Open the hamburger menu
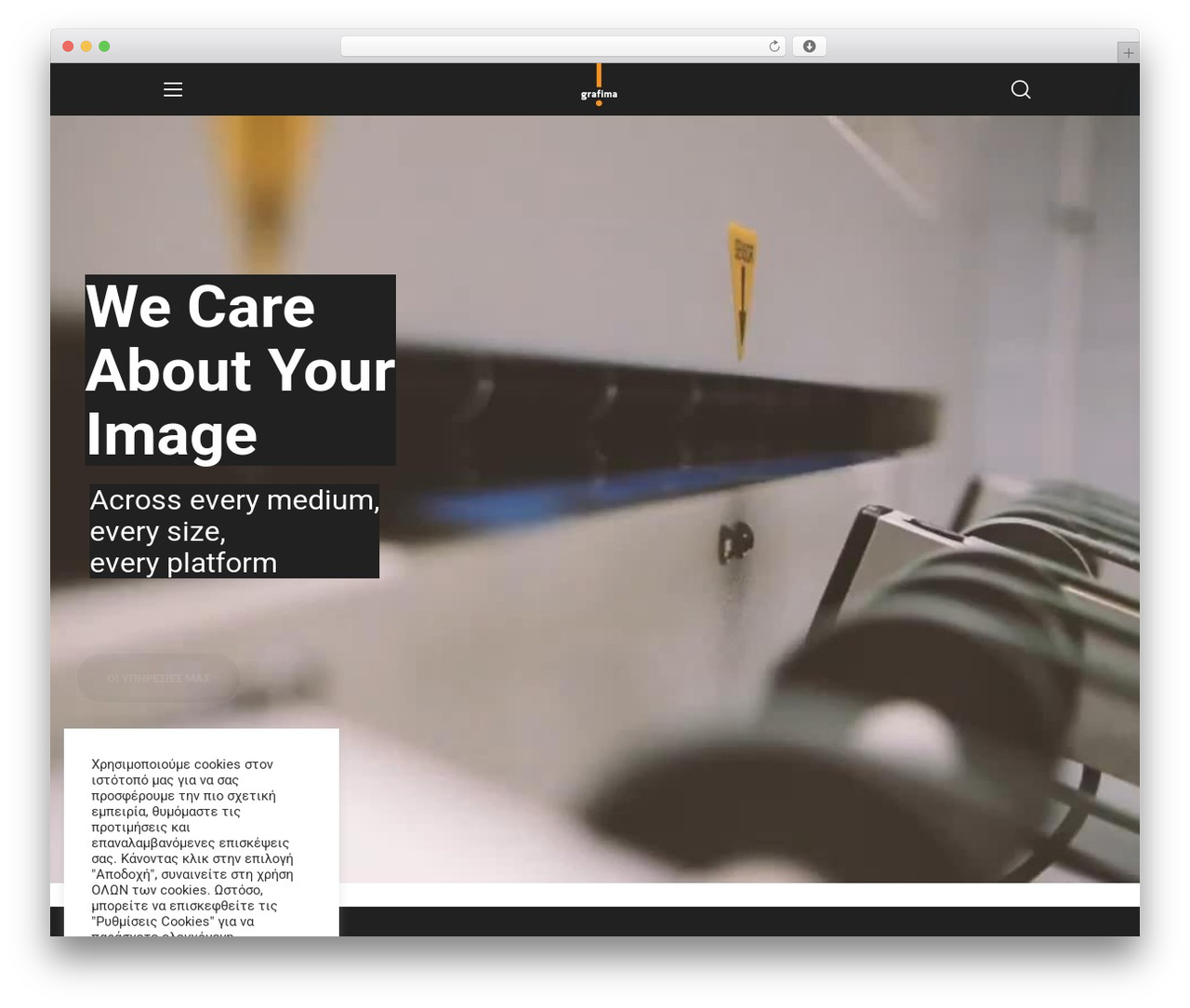Screen dimensions: 1190x1008 (x=173, y=89)
